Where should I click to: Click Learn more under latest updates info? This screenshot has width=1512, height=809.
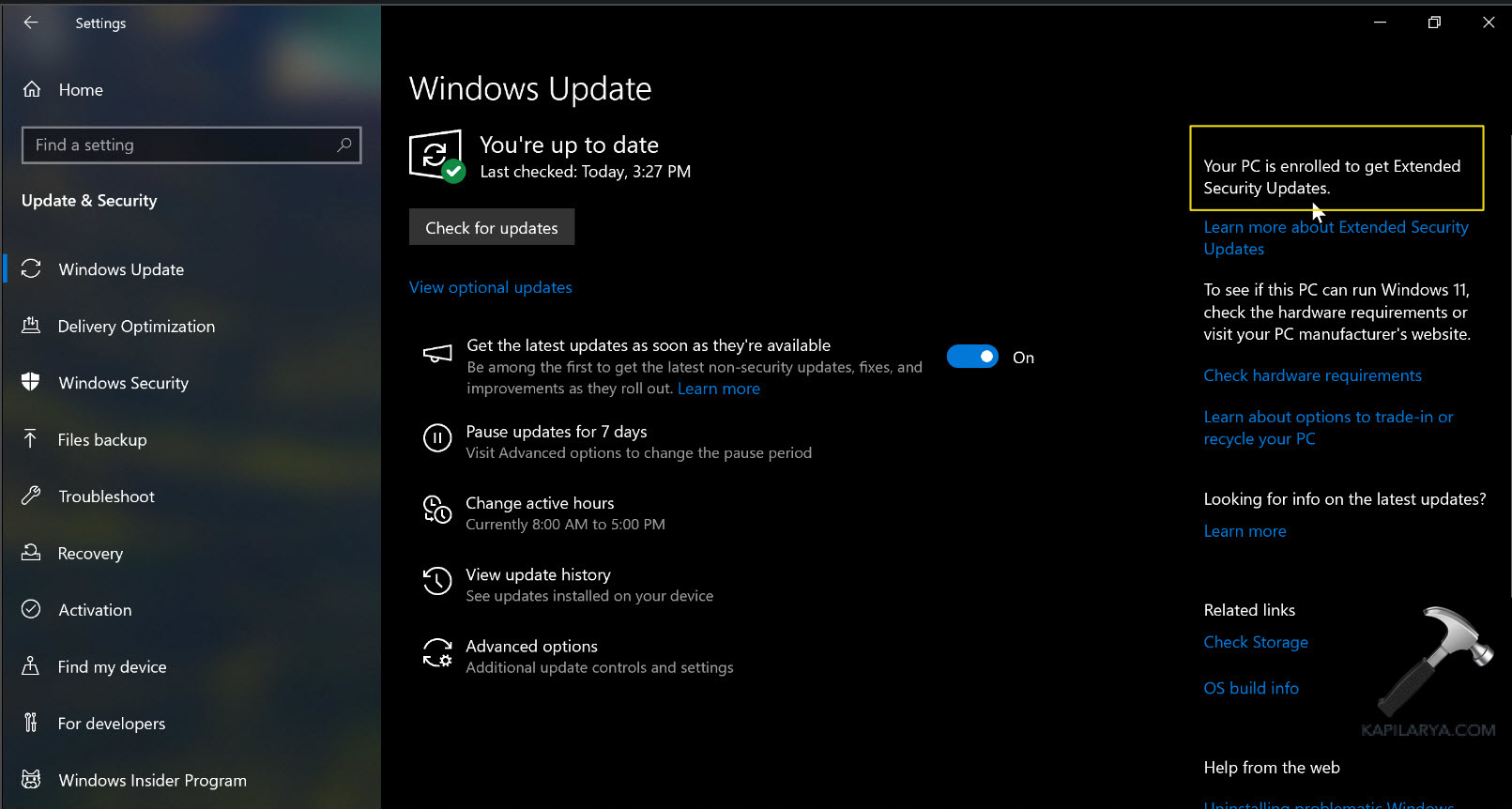(x=1245, y=531)
